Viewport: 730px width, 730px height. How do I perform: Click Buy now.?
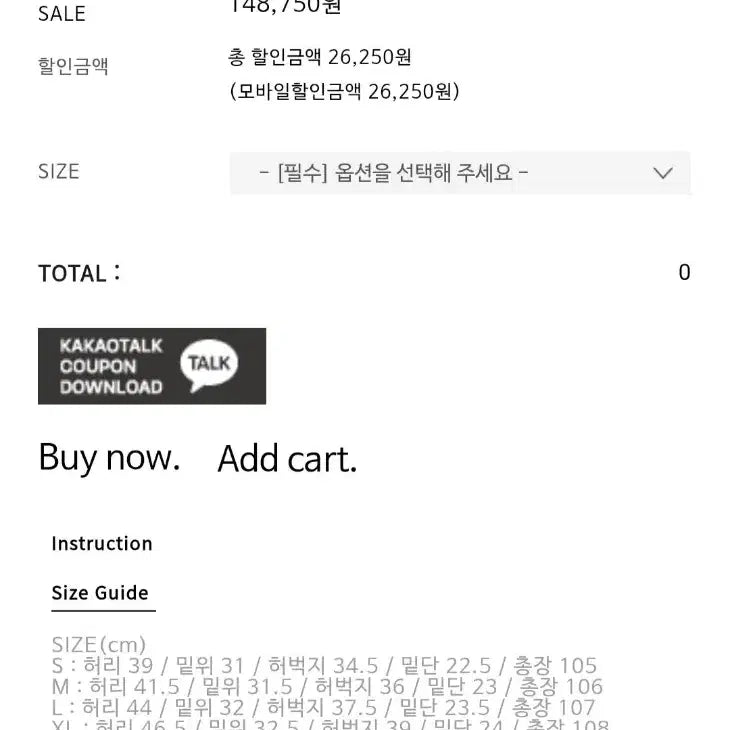109,458
